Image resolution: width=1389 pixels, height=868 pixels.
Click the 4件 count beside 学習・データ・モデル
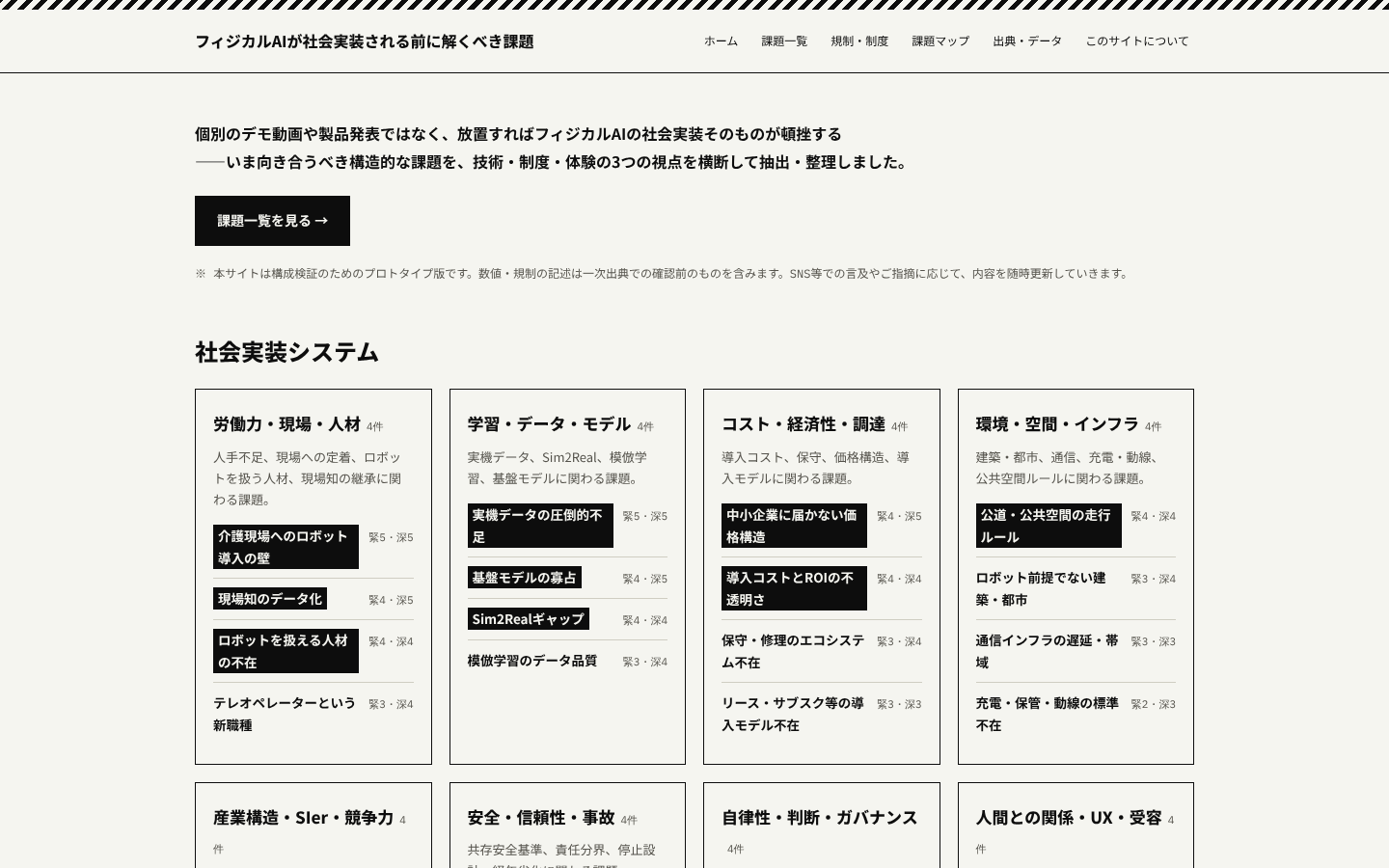pos(645,426)
